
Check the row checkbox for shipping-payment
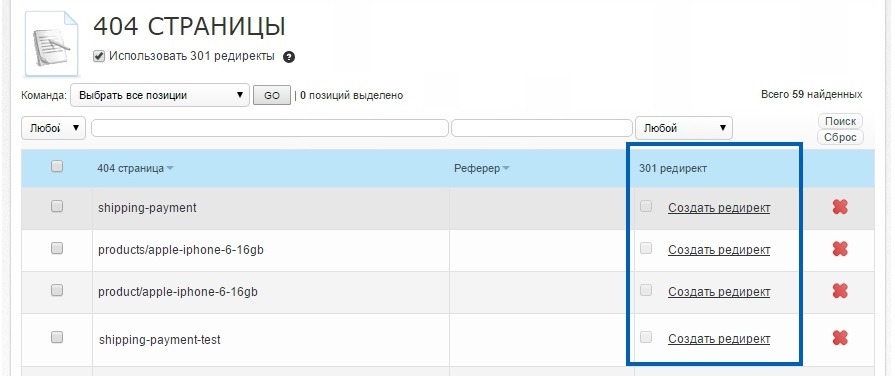[57, 207]
